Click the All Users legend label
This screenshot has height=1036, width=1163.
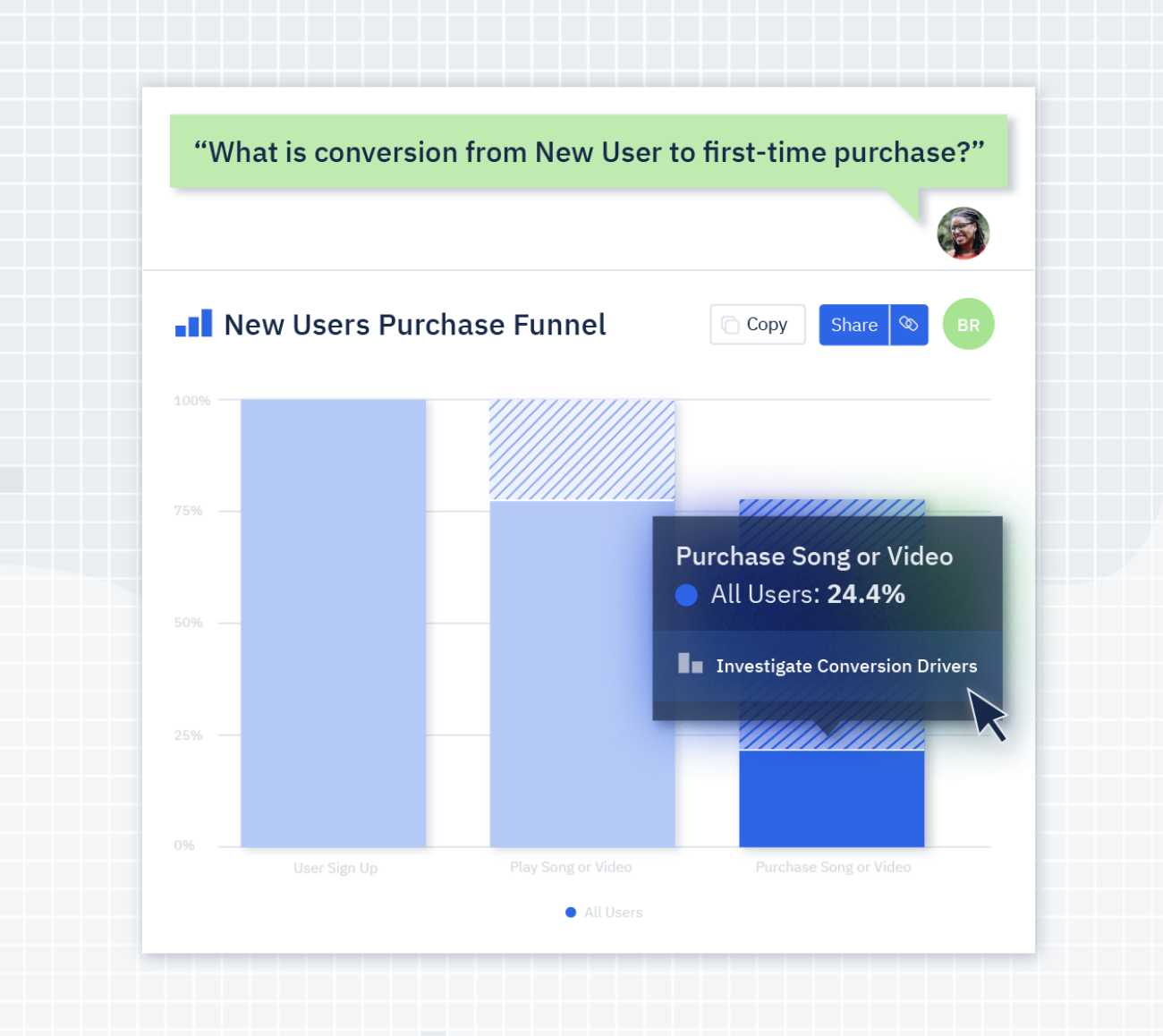tap(614, 913)
